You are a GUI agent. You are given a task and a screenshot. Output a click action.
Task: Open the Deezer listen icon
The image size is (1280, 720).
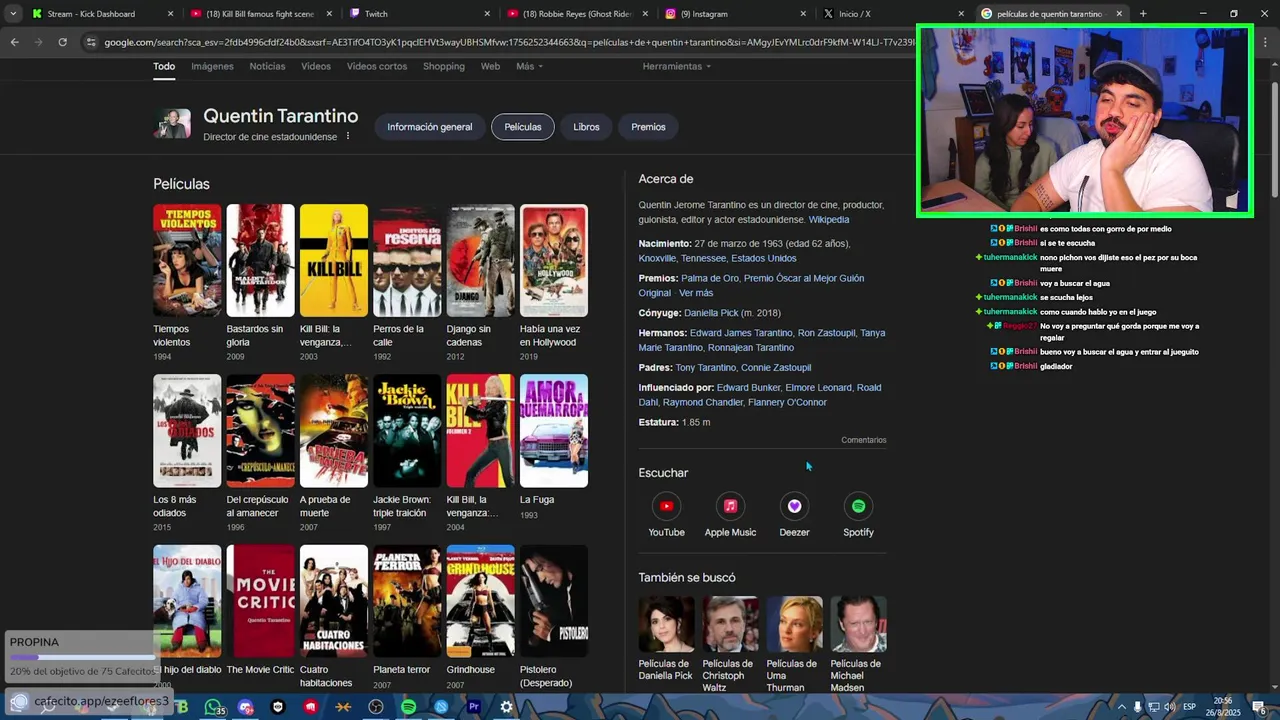pos(794,506)
